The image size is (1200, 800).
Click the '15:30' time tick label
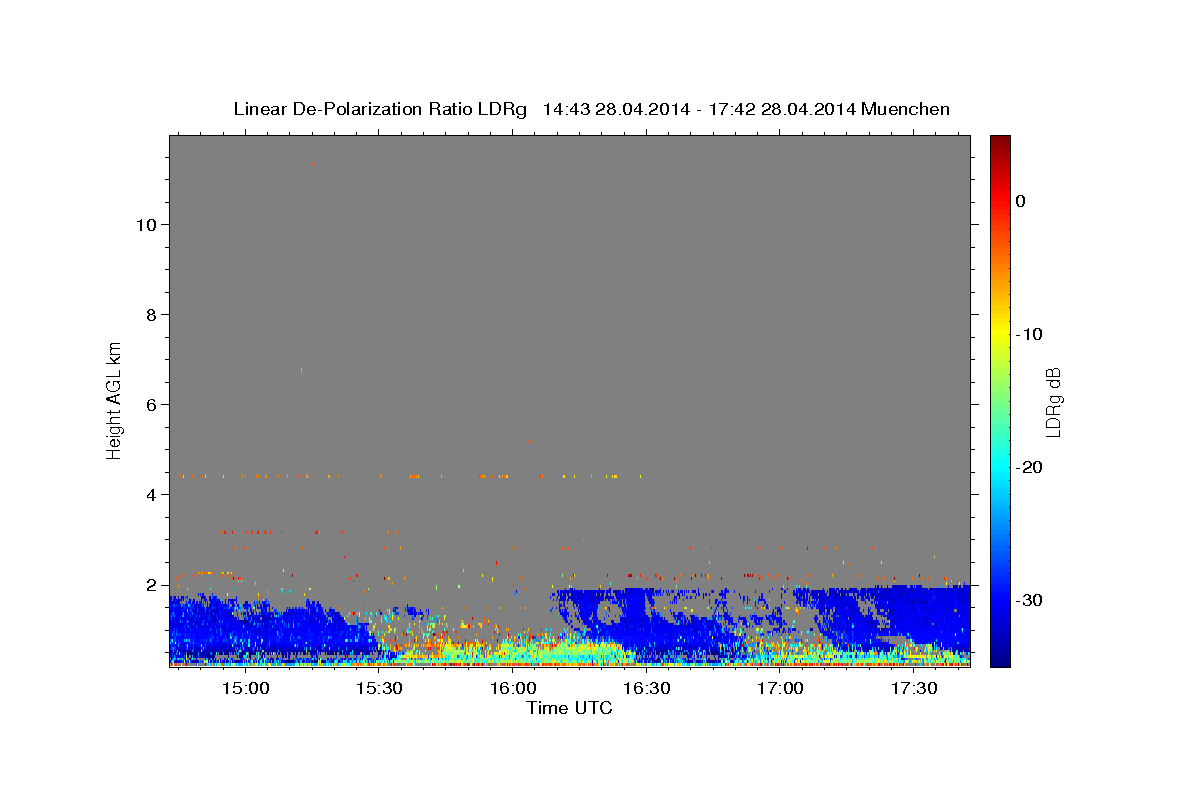[x=379, y=689]
